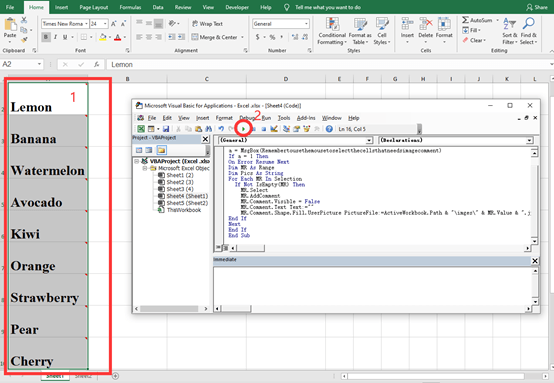This screenshot has height=383, width=554.
Task: Open the font size dropdown showing 24
Action: pyautogui.click(x=105, y=24)
